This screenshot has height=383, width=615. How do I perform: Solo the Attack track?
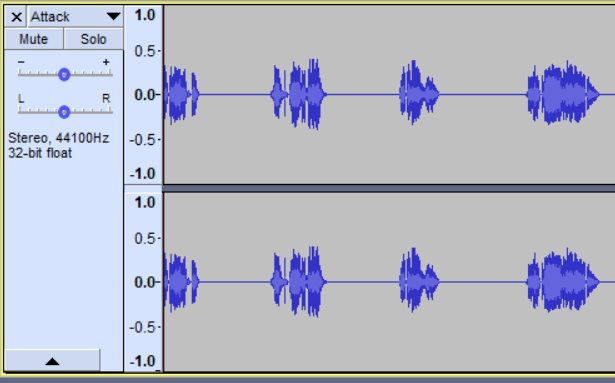click(x=93, y=39)
